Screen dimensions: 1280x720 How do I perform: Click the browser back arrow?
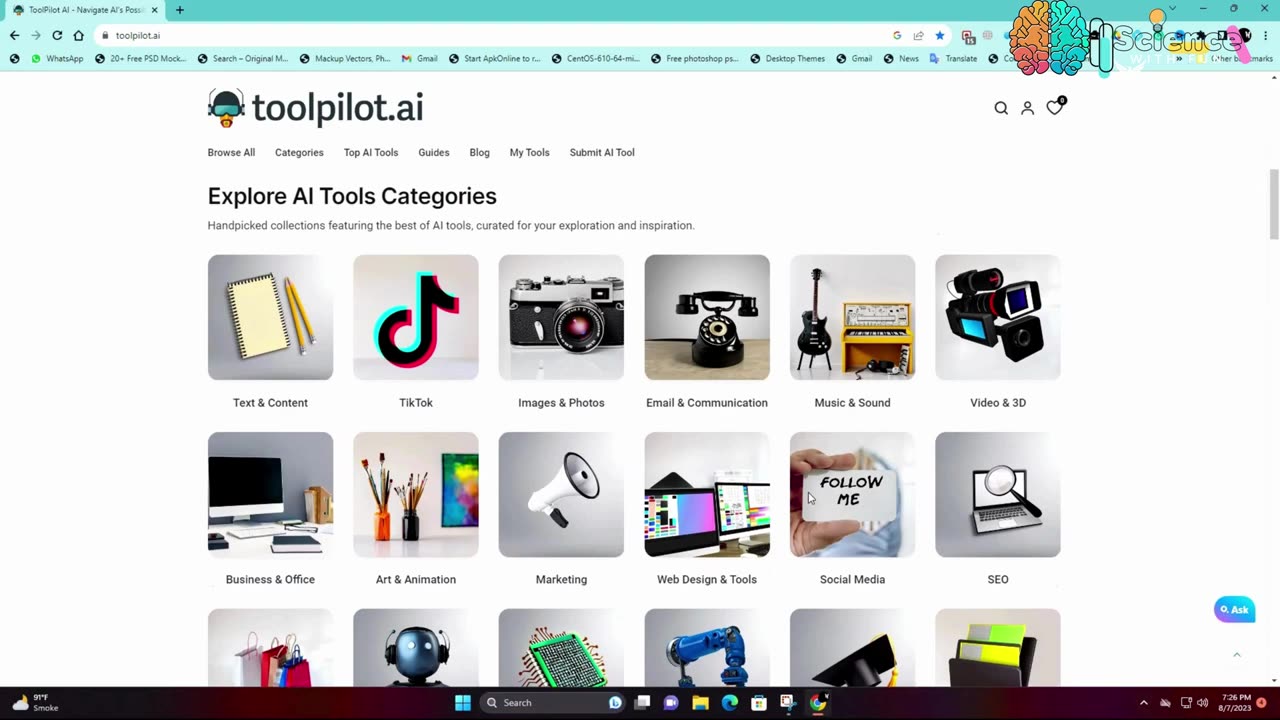point(14,35)
